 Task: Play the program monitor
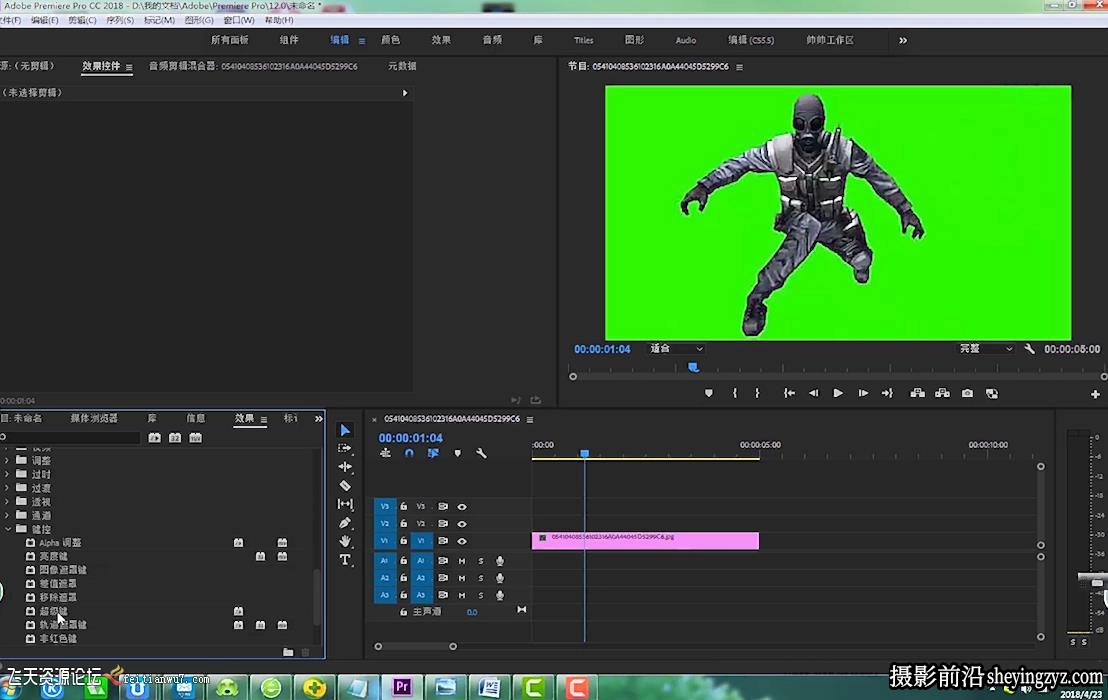838,393
